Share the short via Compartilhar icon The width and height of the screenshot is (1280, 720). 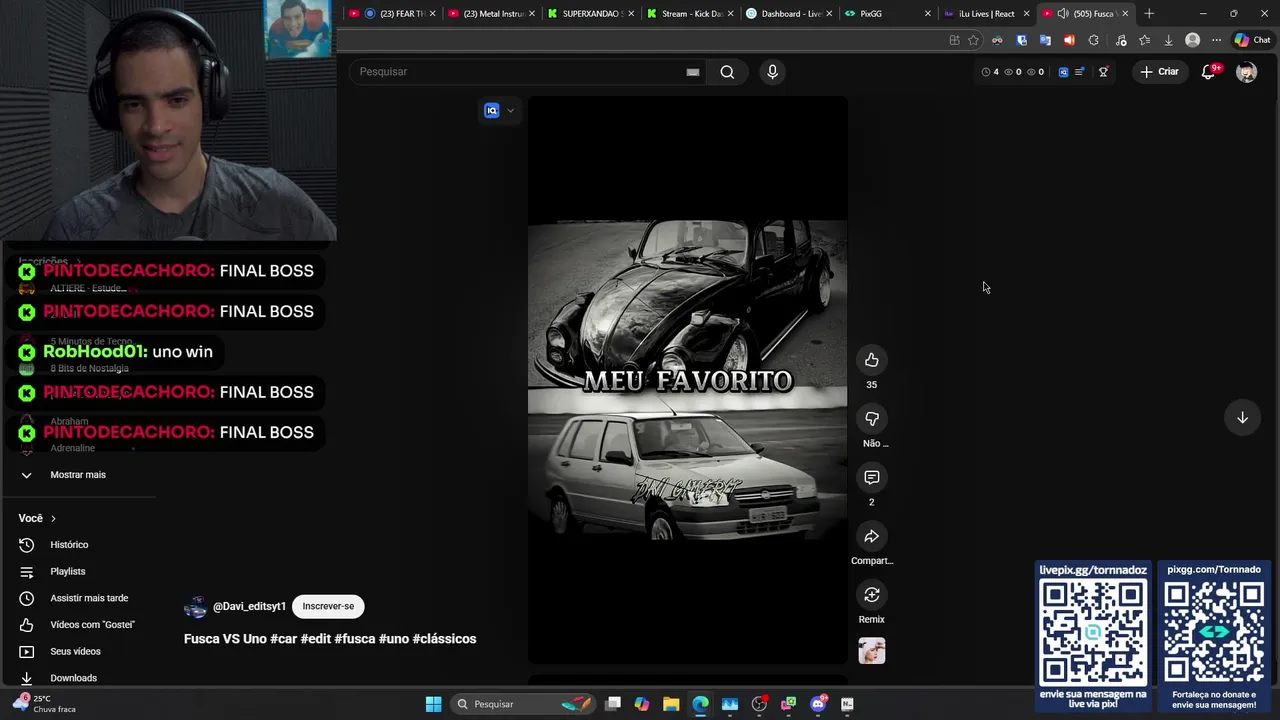point(872,537)
